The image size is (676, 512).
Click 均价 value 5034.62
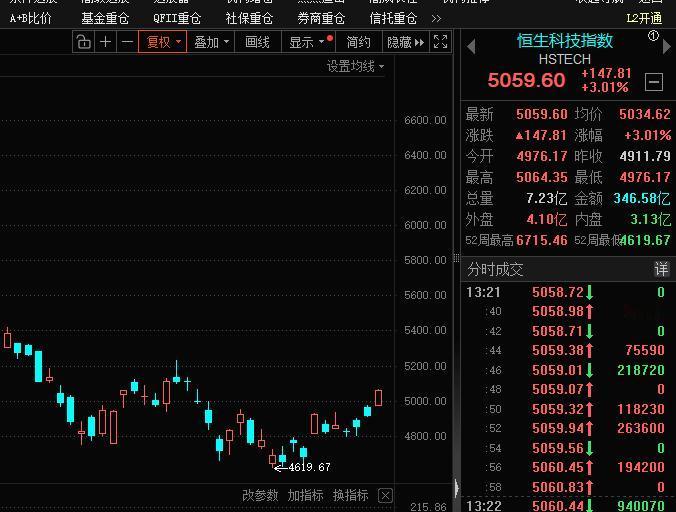click(645, 114)
